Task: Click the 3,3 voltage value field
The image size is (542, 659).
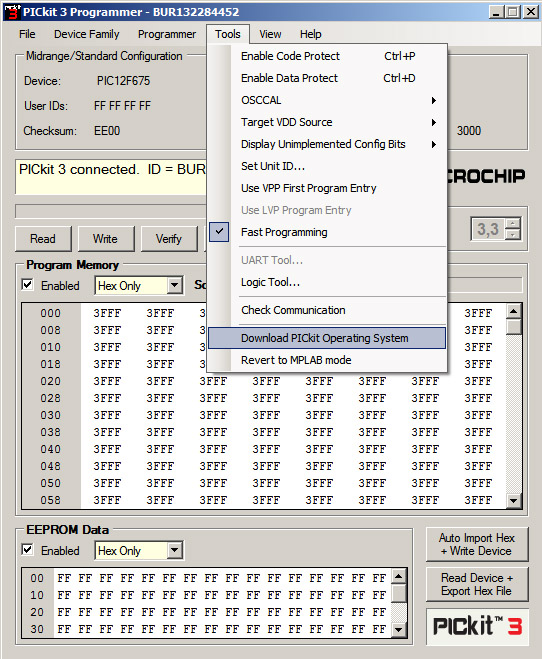Action: (488, 229)
